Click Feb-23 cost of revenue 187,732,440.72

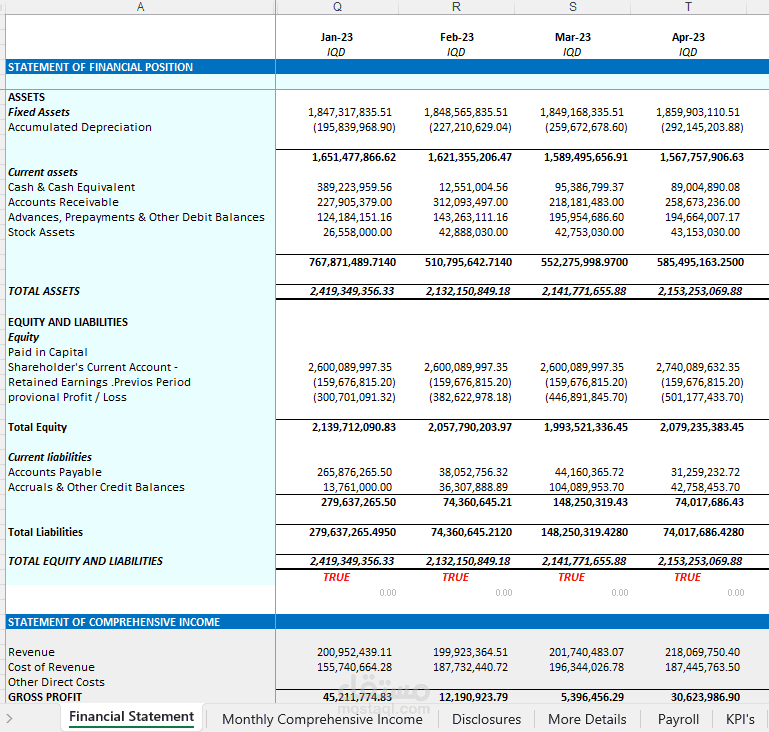click(x=470, y=667)
